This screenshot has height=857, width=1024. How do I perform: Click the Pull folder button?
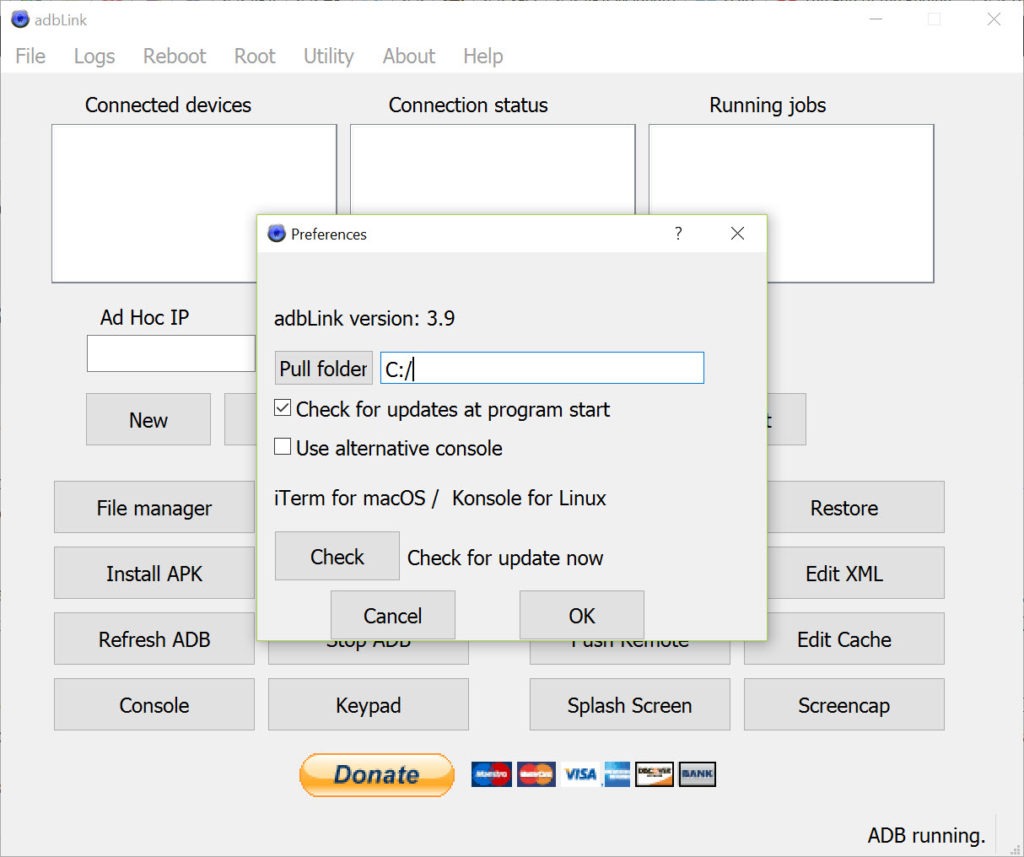coord(323,368)
